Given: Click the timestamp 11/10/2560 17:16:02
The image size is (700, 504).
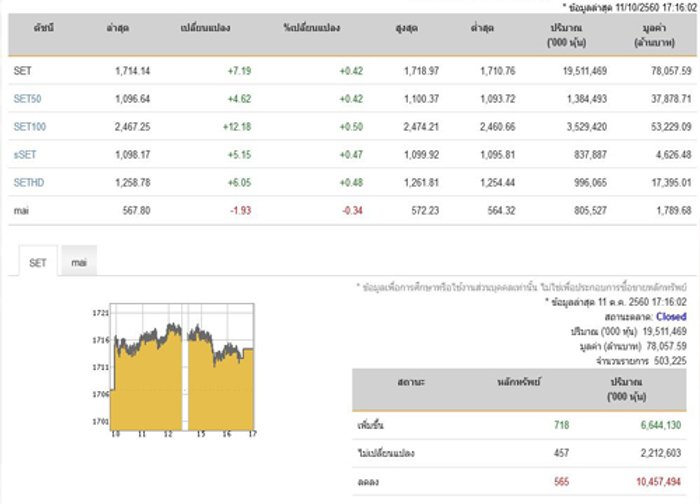Looking at the screenshot, I should click(656, 7).
